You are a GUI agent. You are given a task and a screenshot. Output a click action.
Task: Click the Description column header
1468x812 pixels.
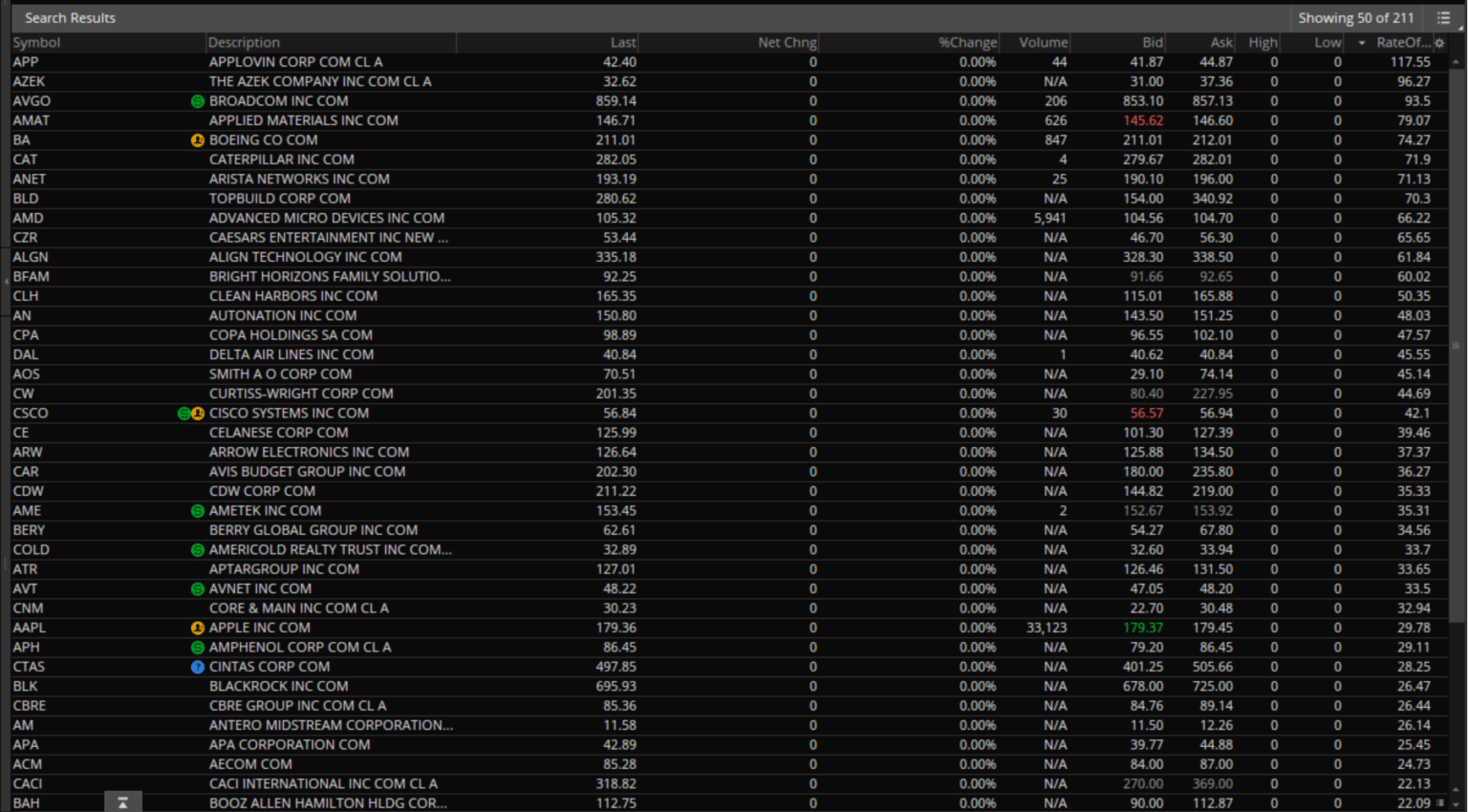(244, 43)
